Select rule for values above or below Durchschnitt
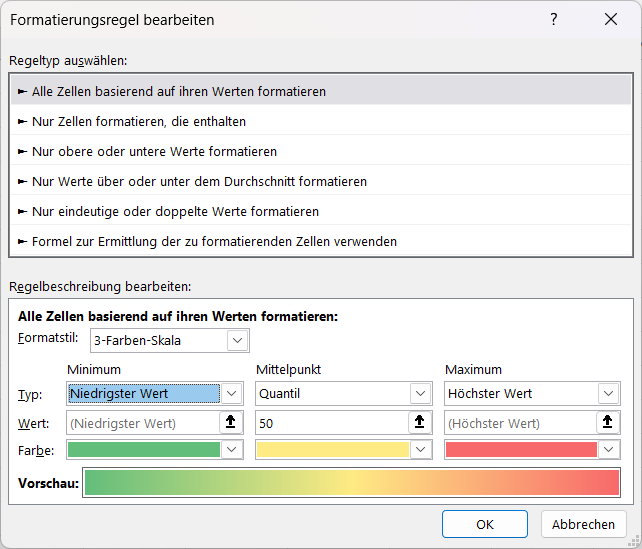 (199, 181)
